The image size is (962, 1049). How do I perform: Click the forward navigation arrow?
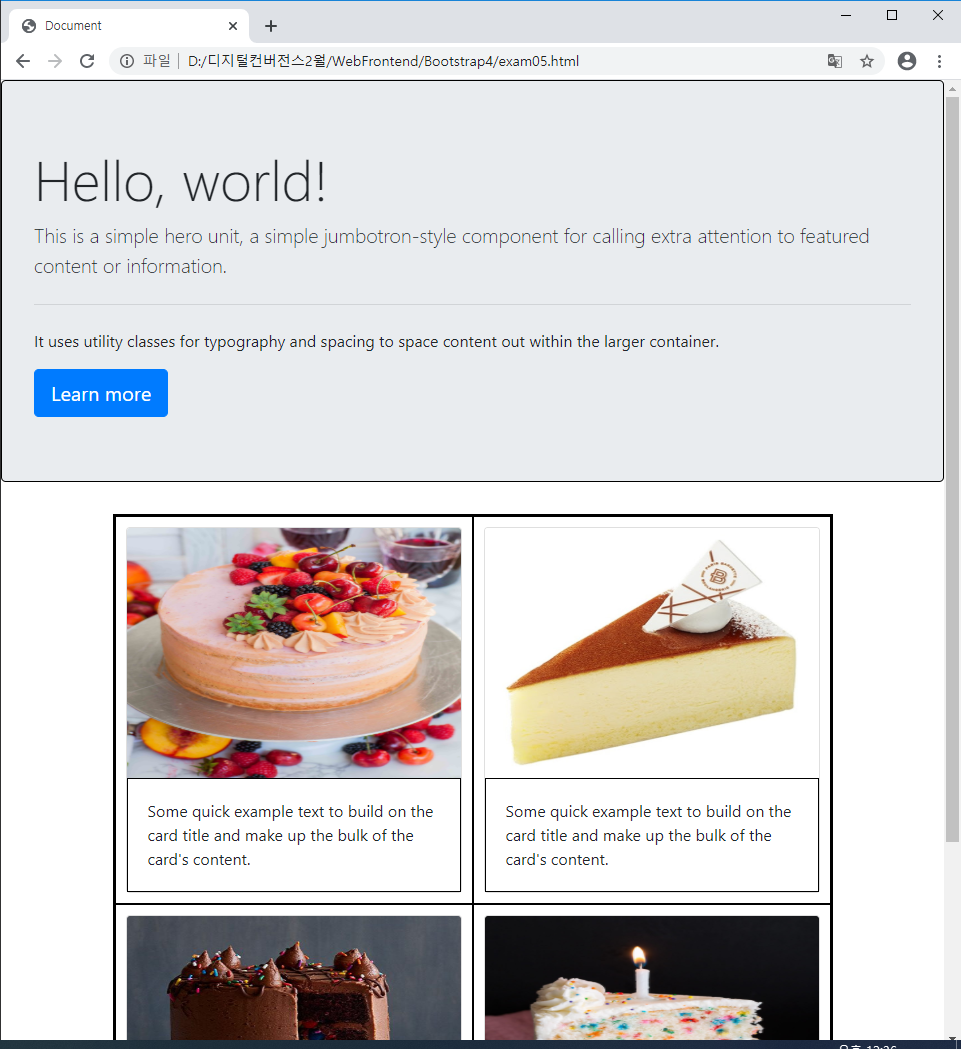pyautogui.click(x=55, y=62)
